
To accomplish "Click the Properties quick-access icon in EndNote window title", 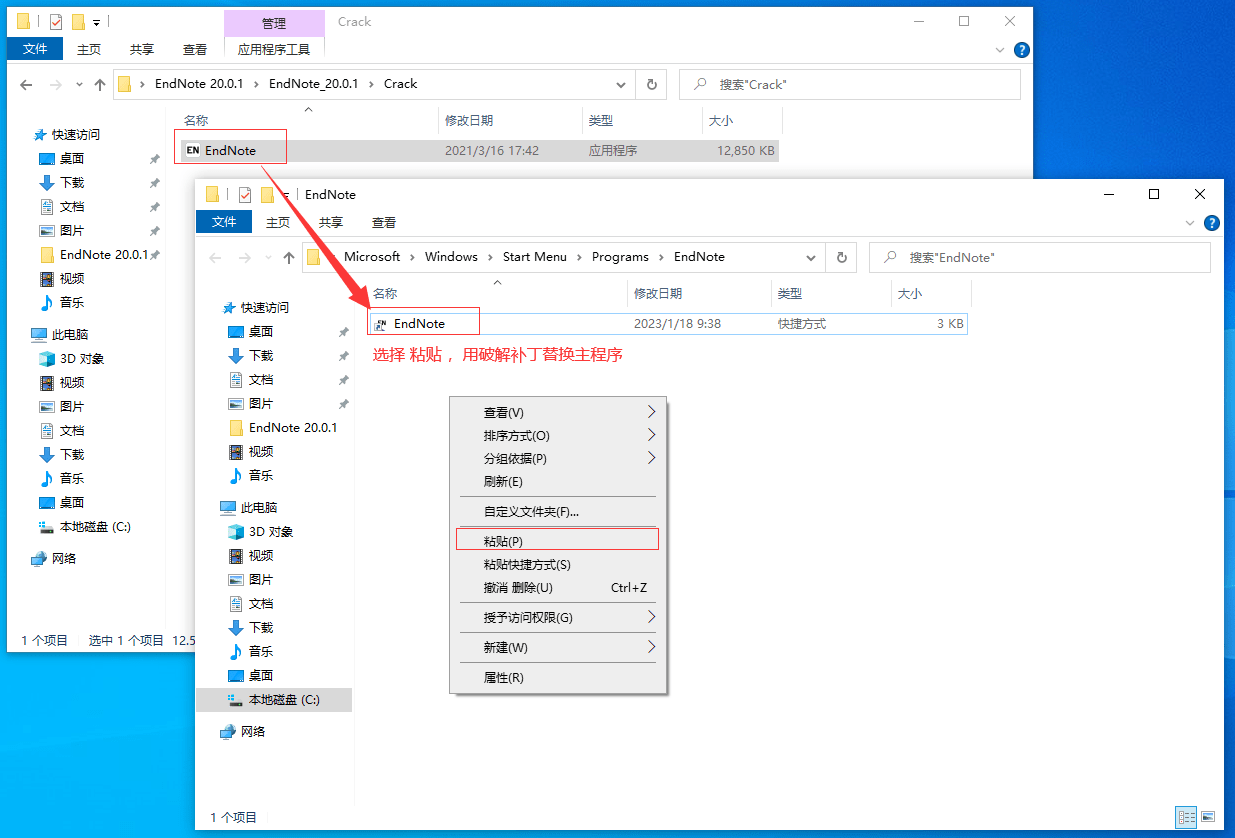I will pos(245,194).
